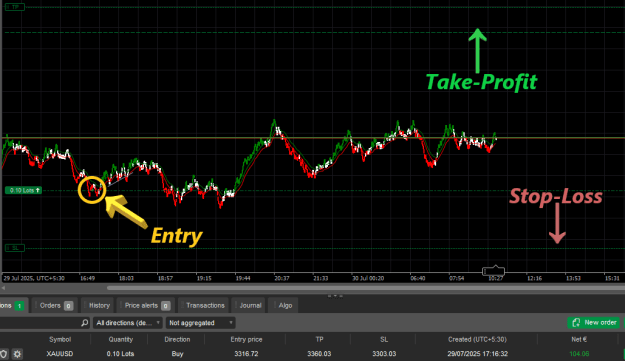This screenshot has width=625, height=361.
Task: Sort by the SL column header
Action: tap(384, 339)
